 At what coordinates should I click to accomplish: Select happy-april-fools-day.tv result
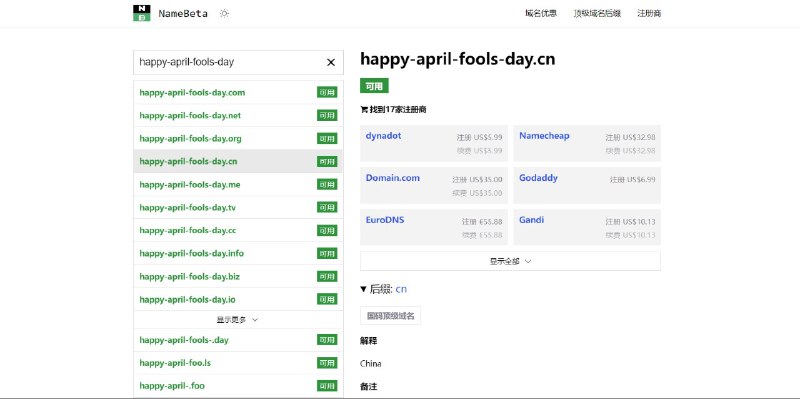click(x=238, y=207)
